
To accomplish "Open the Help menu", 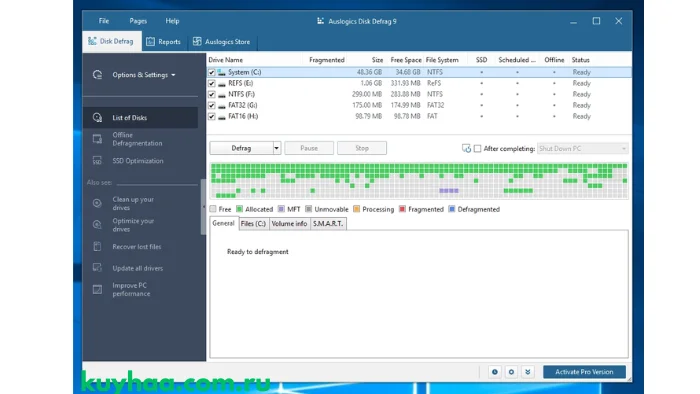I will tap(172, 21).
